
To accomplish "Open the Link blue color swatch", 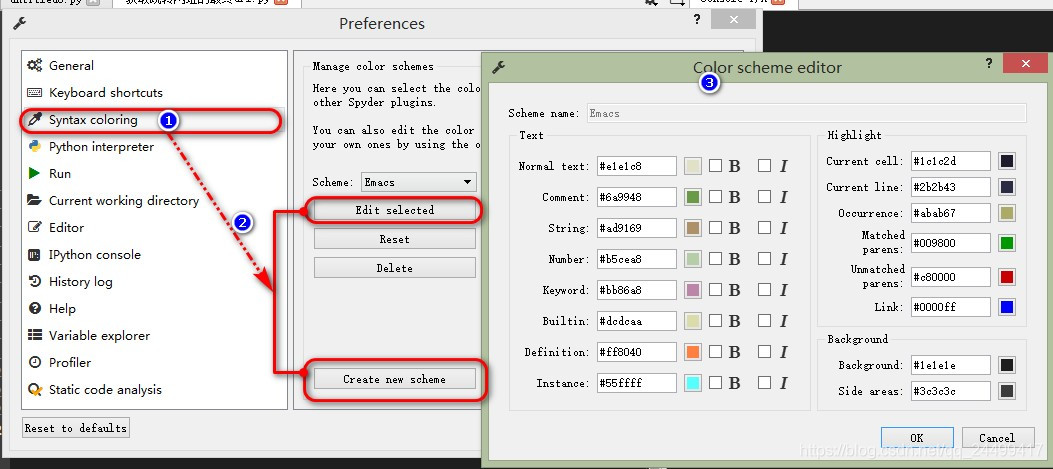I will 1007,307.
